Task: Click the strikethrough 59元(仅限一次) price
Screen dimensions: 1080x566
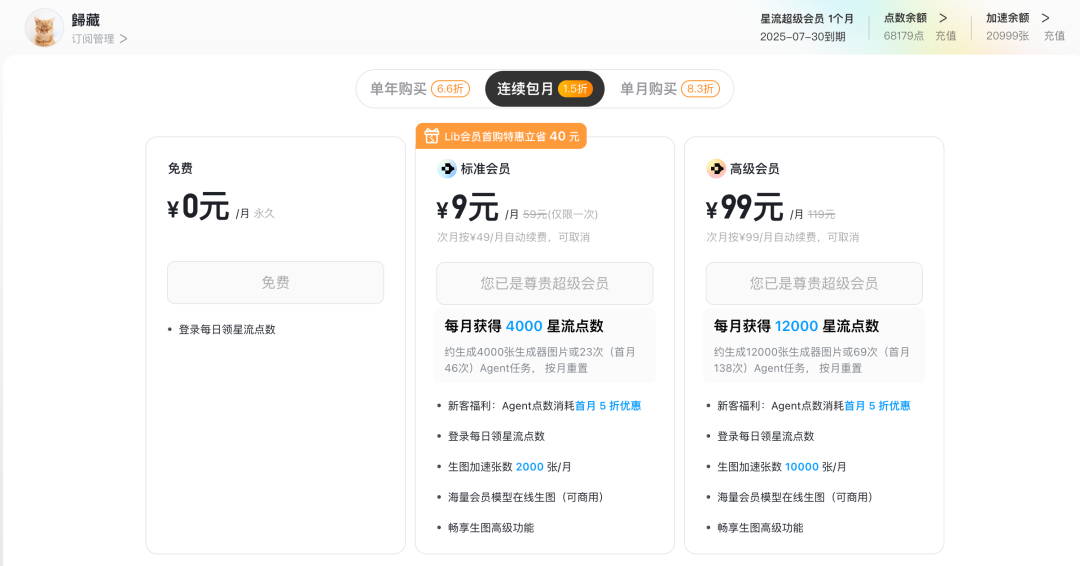Action: [560, 214]
